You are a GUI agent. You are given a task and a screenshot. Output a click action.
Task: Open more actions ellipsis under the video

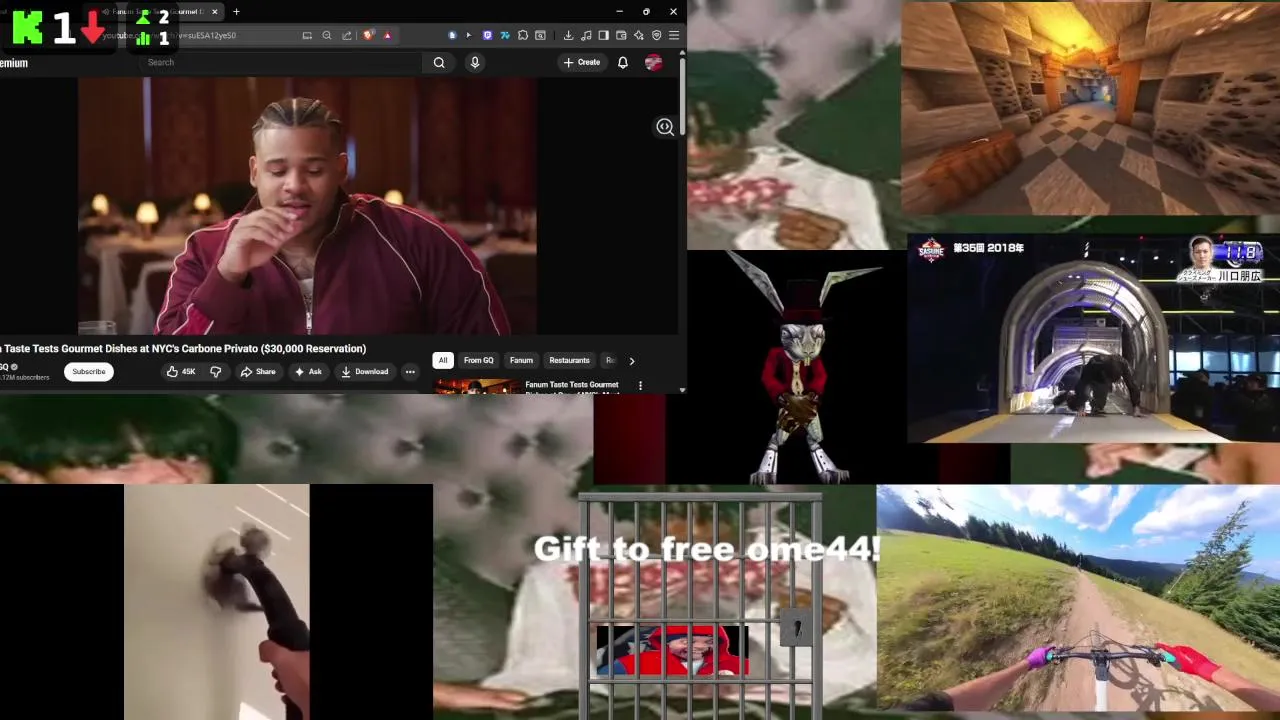tap(410, 372)
